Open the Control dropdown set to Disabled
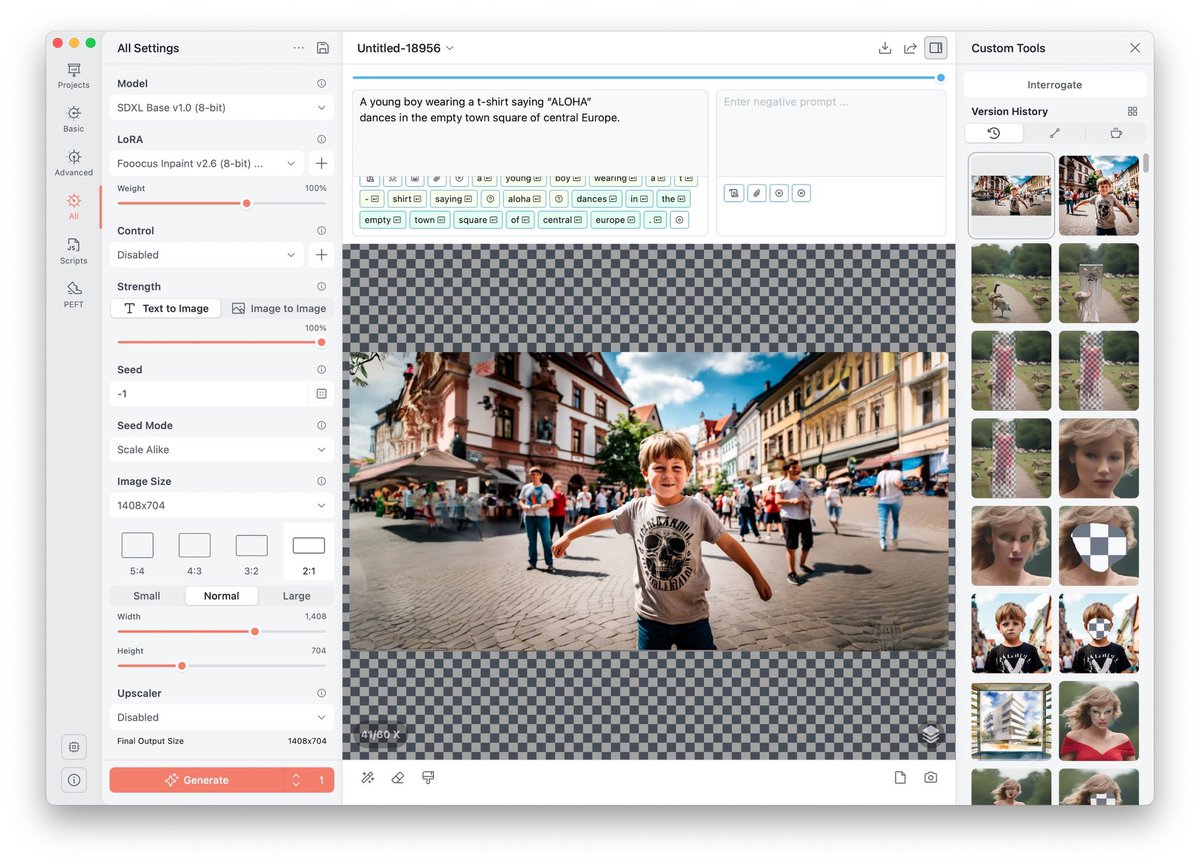1200x866 pixels. [208, 255]
